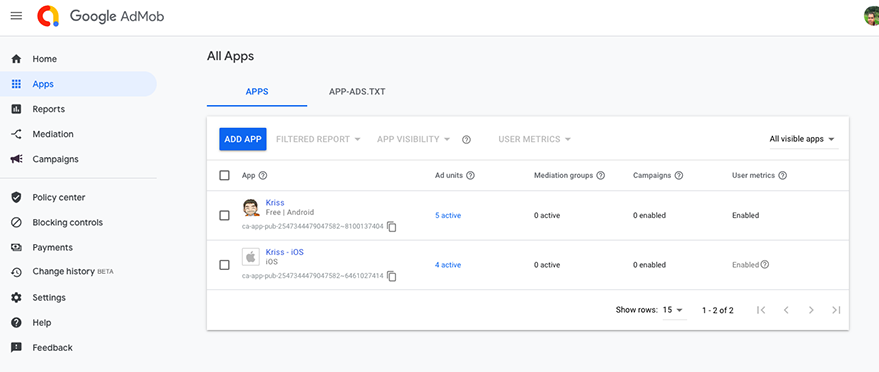The height and width of the screenshot is (372, 879).
Task: Click help icon next to App column
Action: pyautogui.click(x=263, y=175)
